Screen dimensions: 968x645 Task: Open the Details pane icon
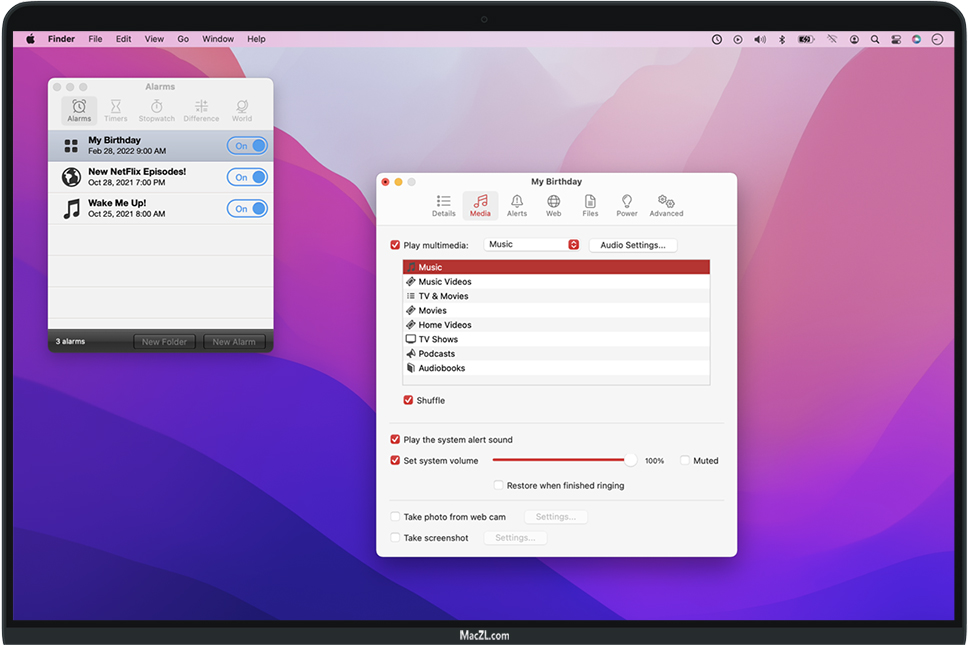[x=444, y=202]
